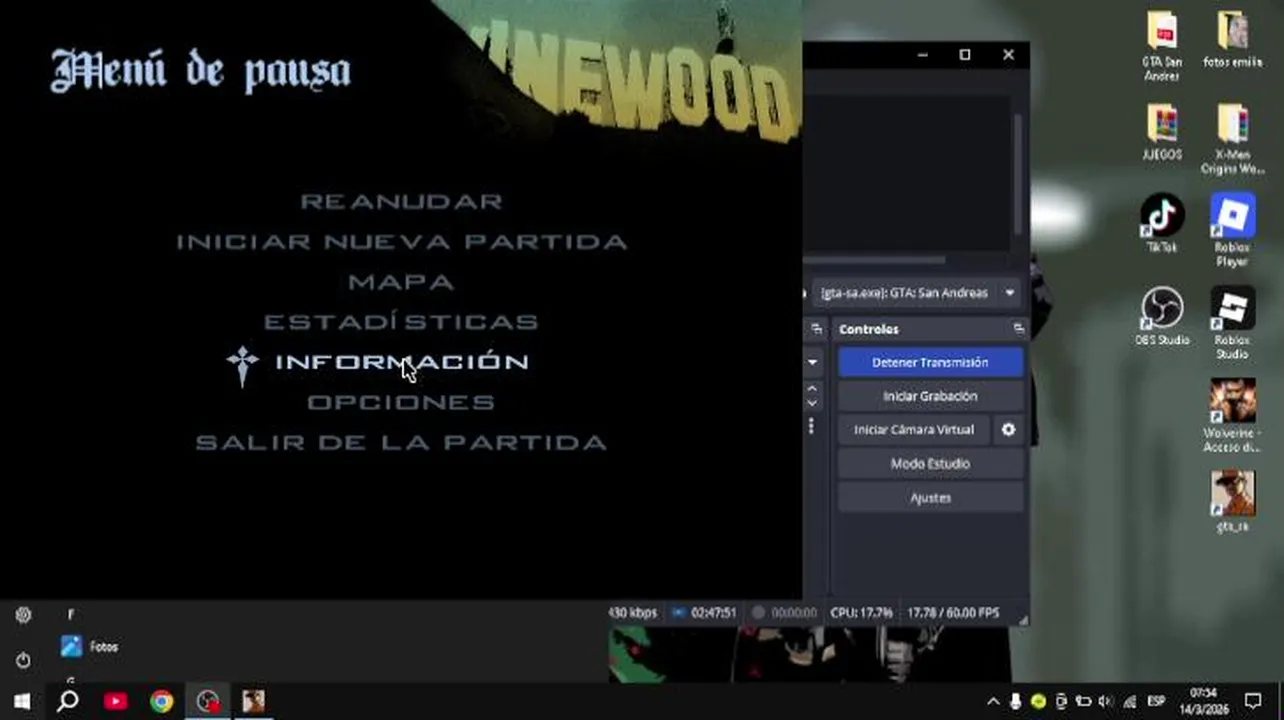Minimize the OBS window
Viewport: 1284px width, 720px height.
click(x=922, y=55)
